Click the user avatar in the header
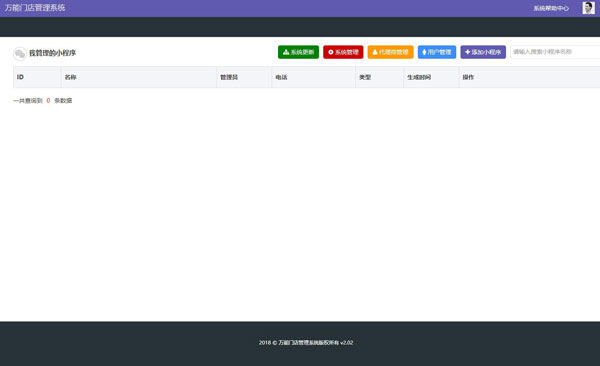600x366 pixels. [589, 8]
